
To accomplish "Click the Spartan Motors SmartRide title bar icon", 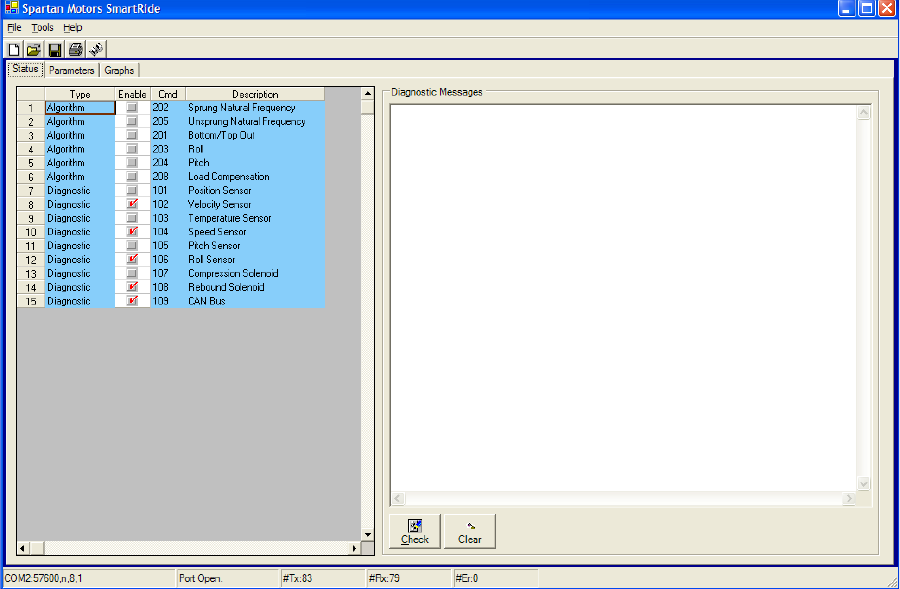I will (11, 8).
